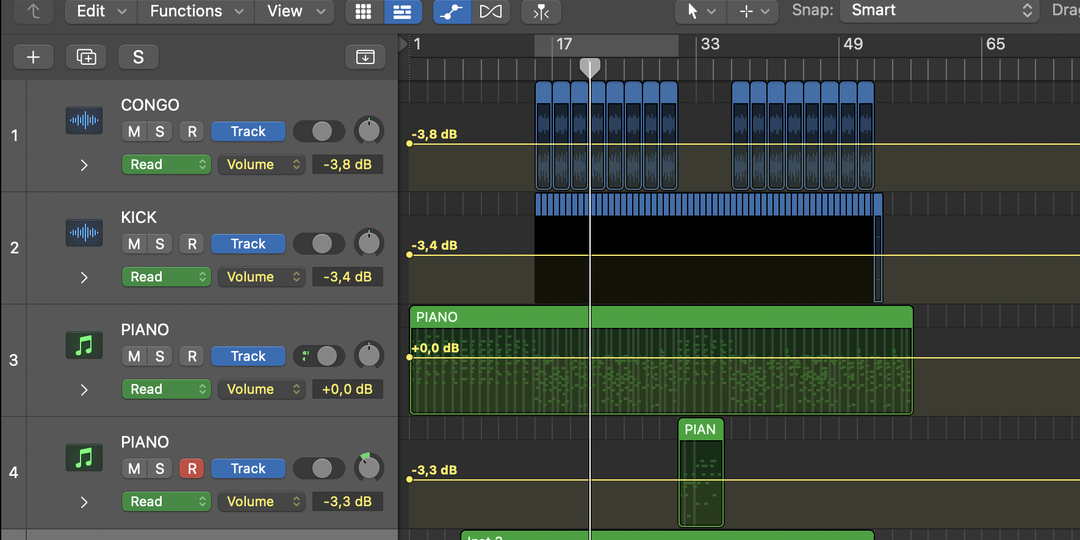Open the Functions menu

[x=196, y=11]
